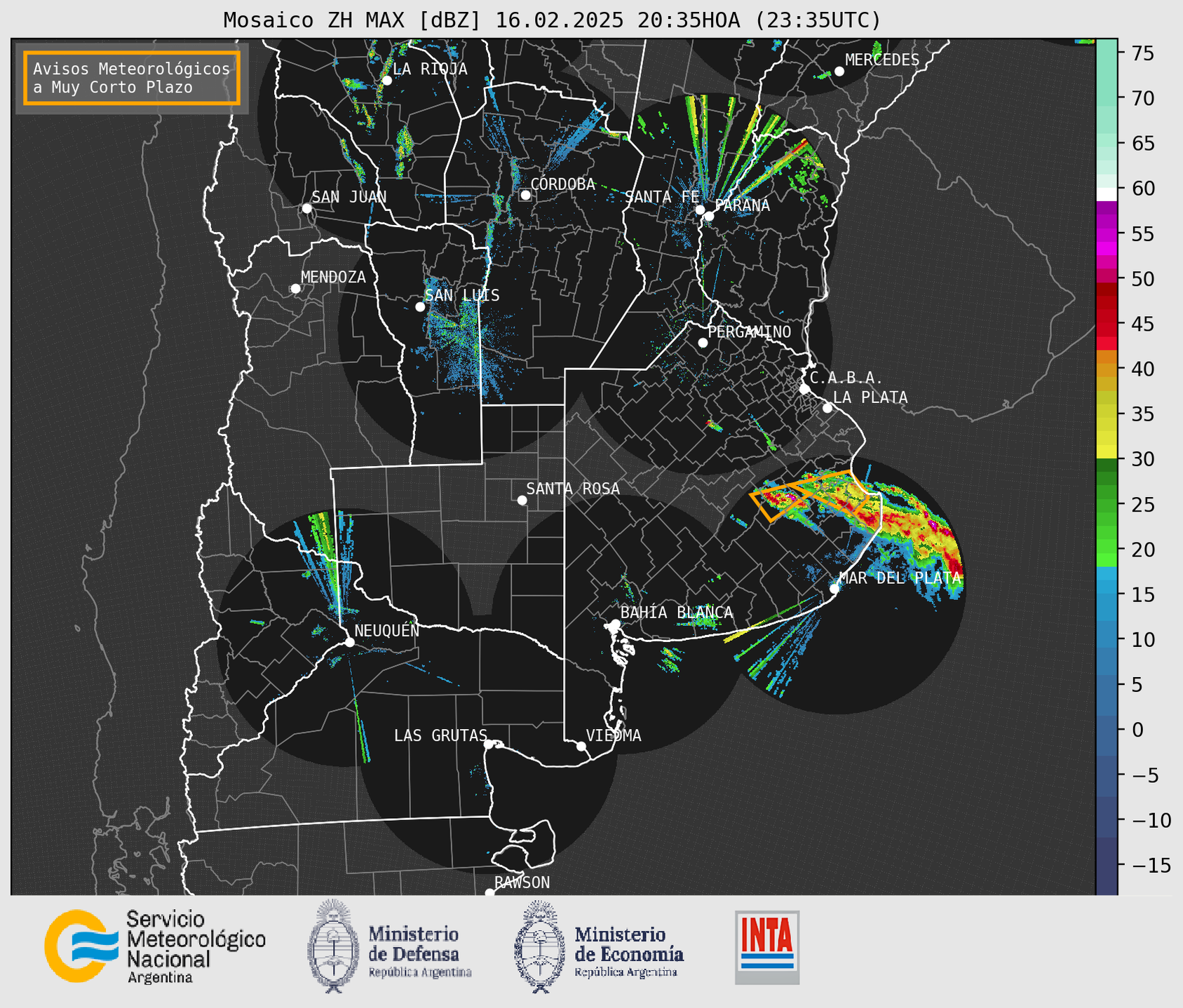
Task: Select the BAHÍA BLANCA city label
Action: point(677,613)
